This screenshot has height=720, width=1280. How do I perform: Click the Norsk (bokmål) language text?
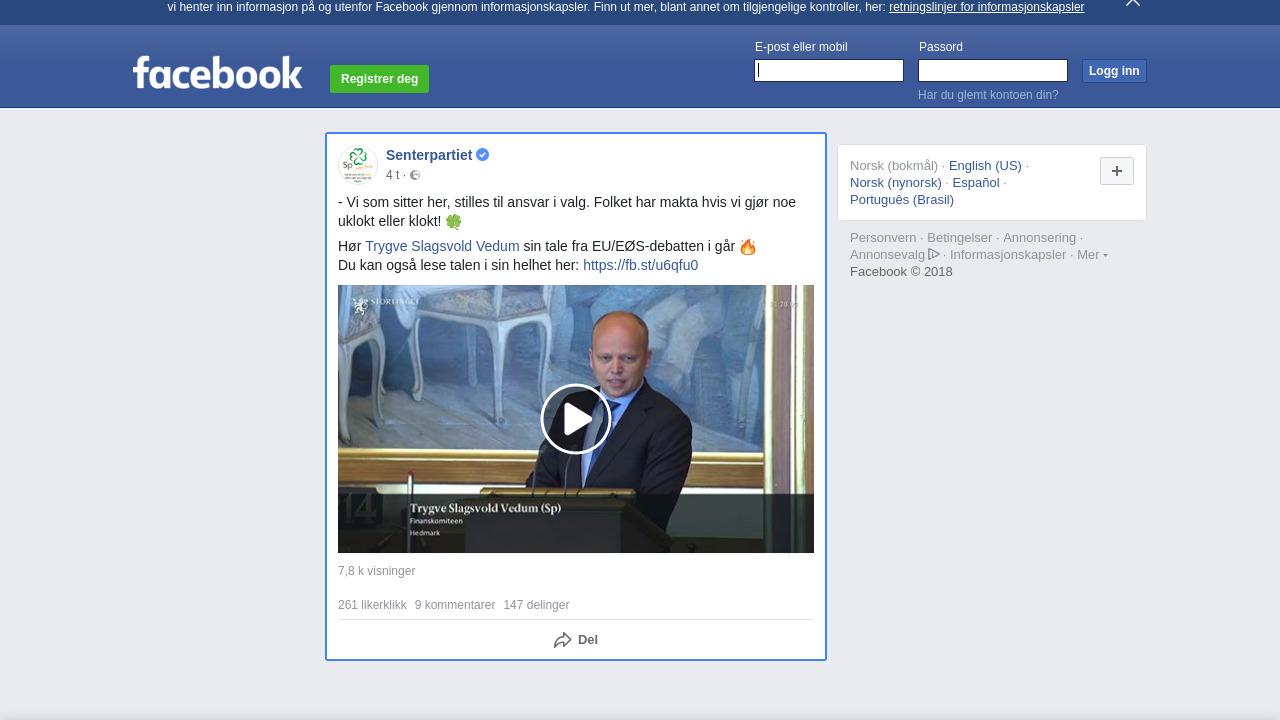click(894, 166)
